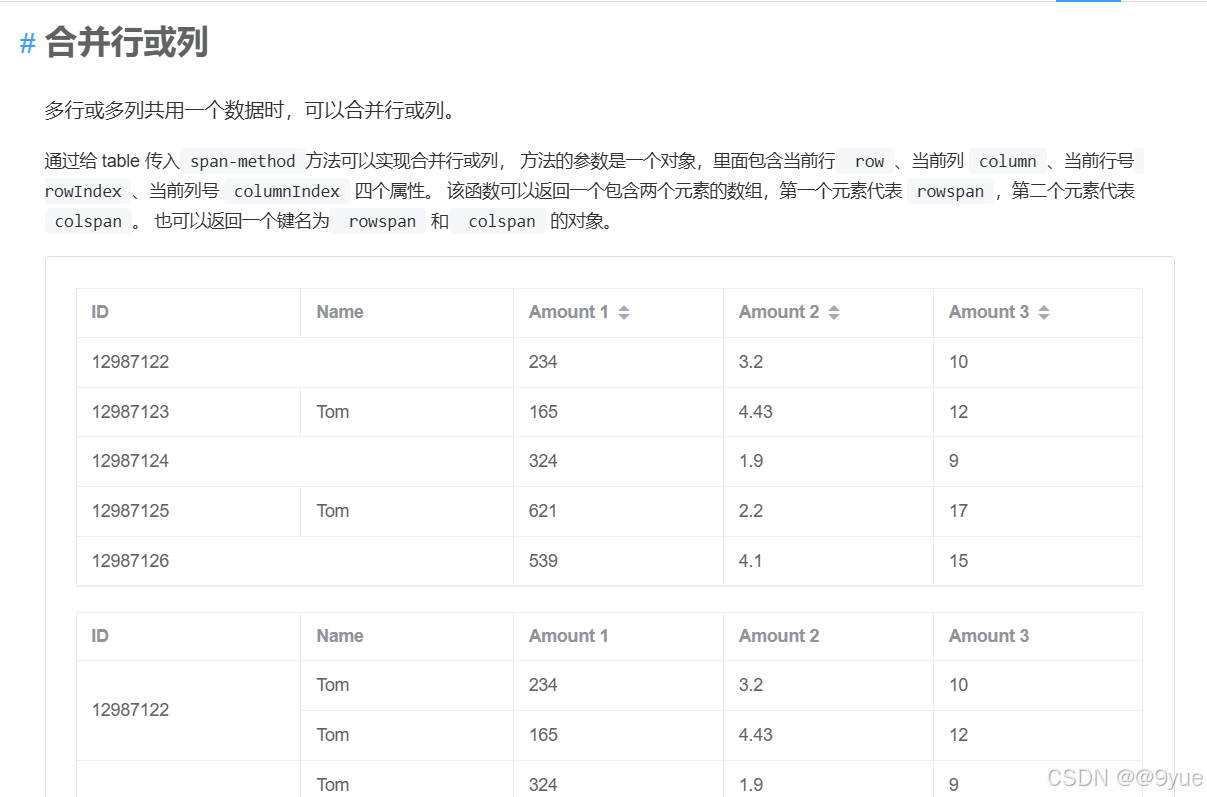Sort the first table by Amount 1
The height and width of the screenshot is (797, 1207).
point(623,312)
